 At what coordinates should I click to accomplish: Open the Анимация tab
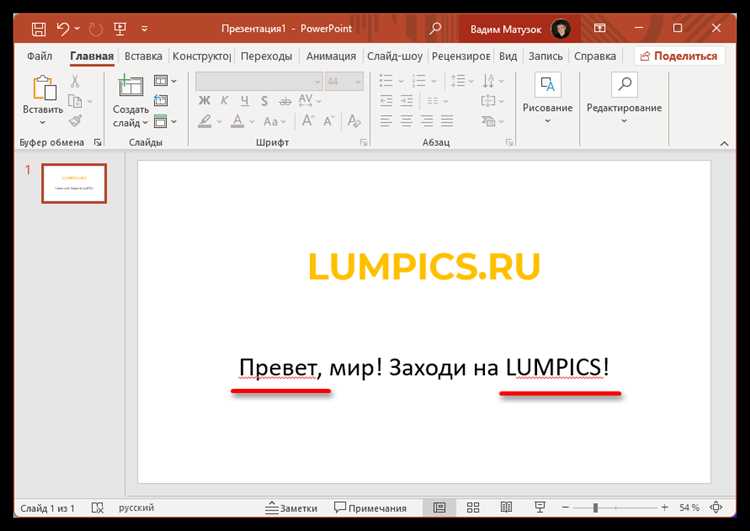(331, 56)
